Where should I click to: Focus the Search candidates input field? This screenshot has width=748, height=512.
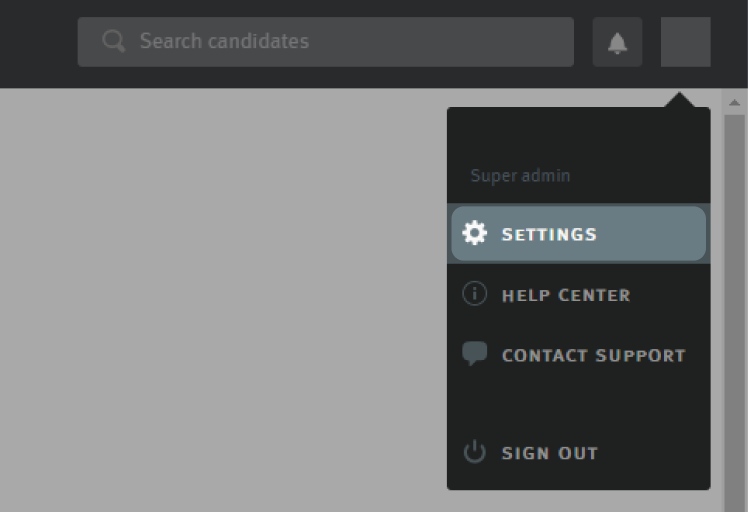(340, 42)
